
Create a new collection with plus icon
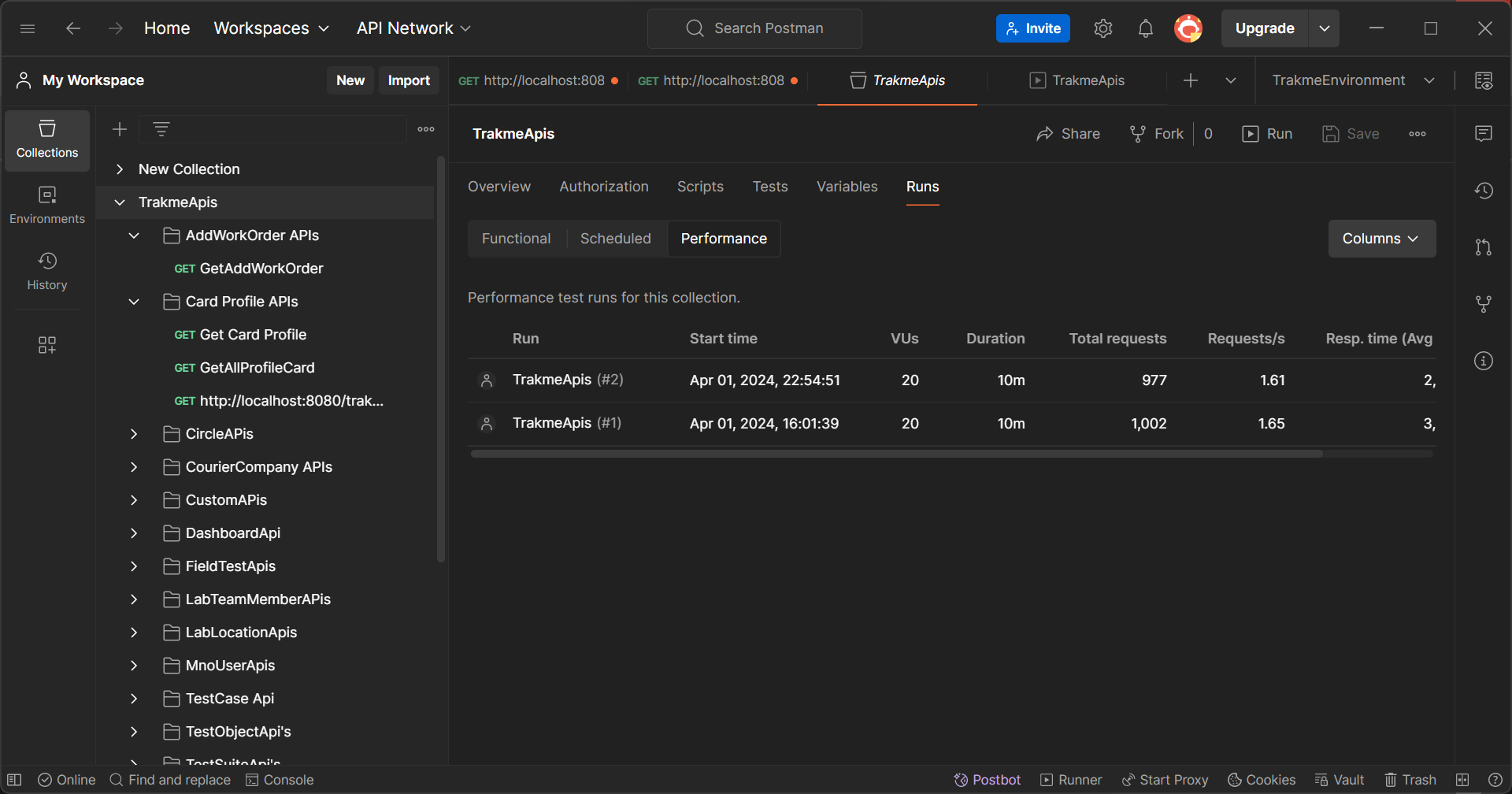tap(120, 129)
